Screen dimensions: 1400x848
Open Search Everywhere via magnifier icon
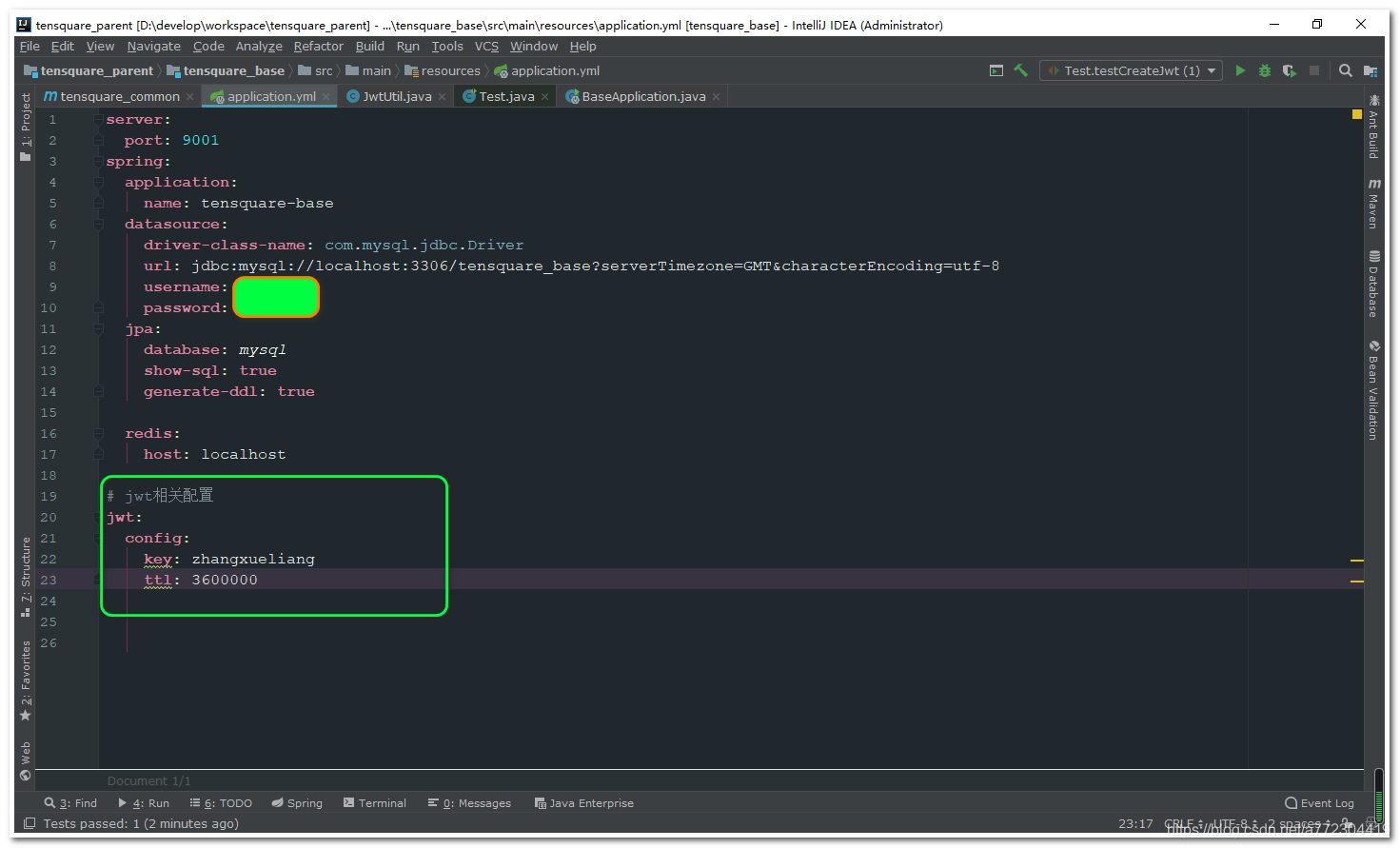tap(1345, 70)
